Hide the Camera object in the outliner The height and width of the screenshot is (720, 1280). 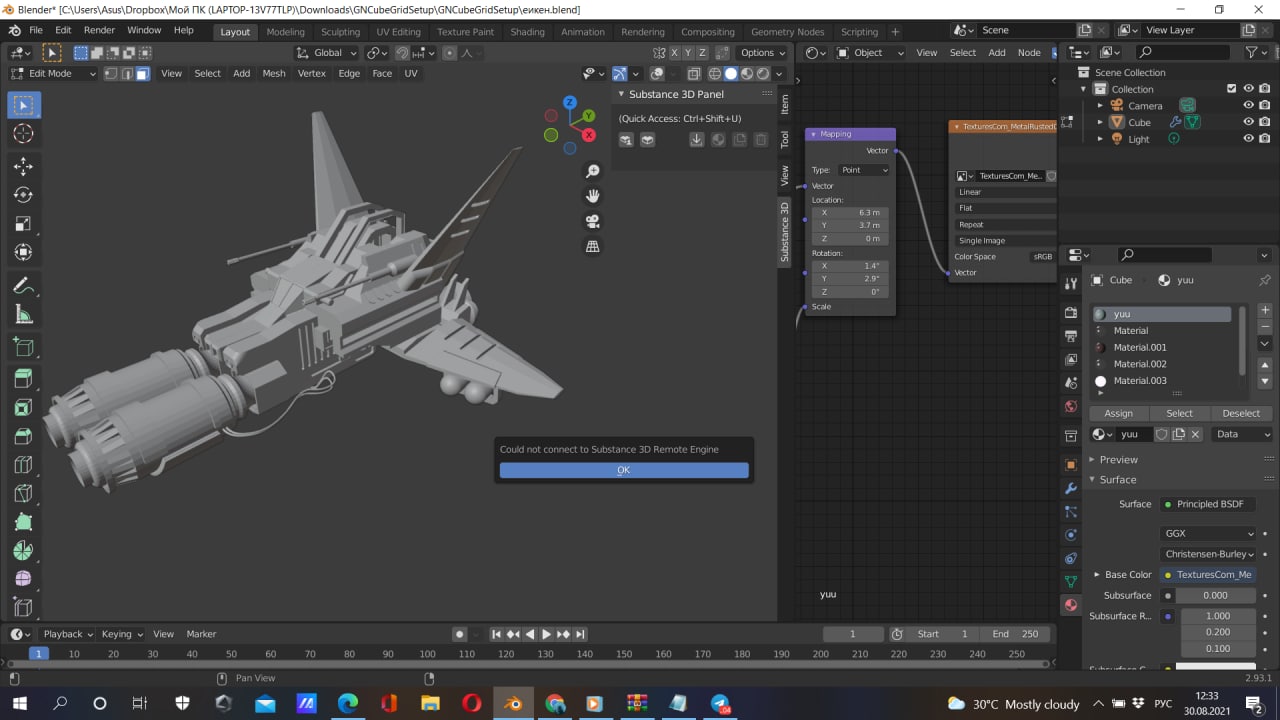point(1248,105)
